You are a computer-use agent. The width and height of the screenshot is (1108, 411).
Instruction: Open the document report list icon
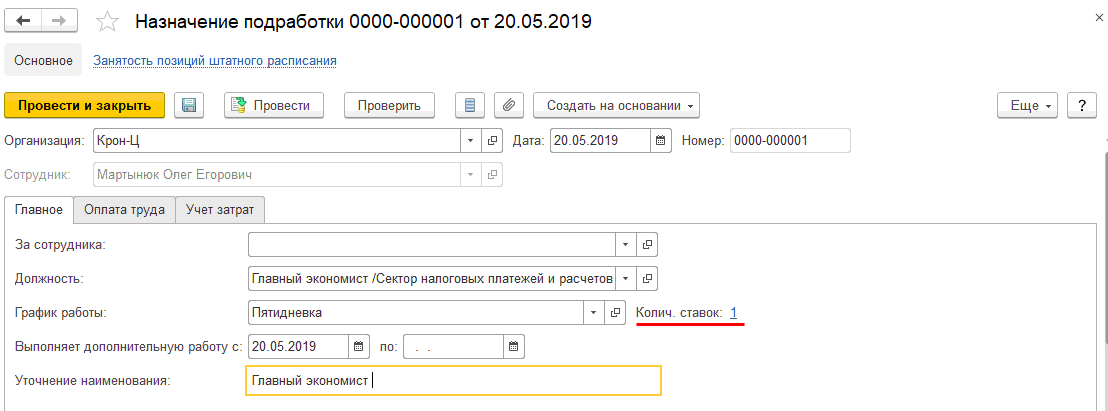[469, 105]
